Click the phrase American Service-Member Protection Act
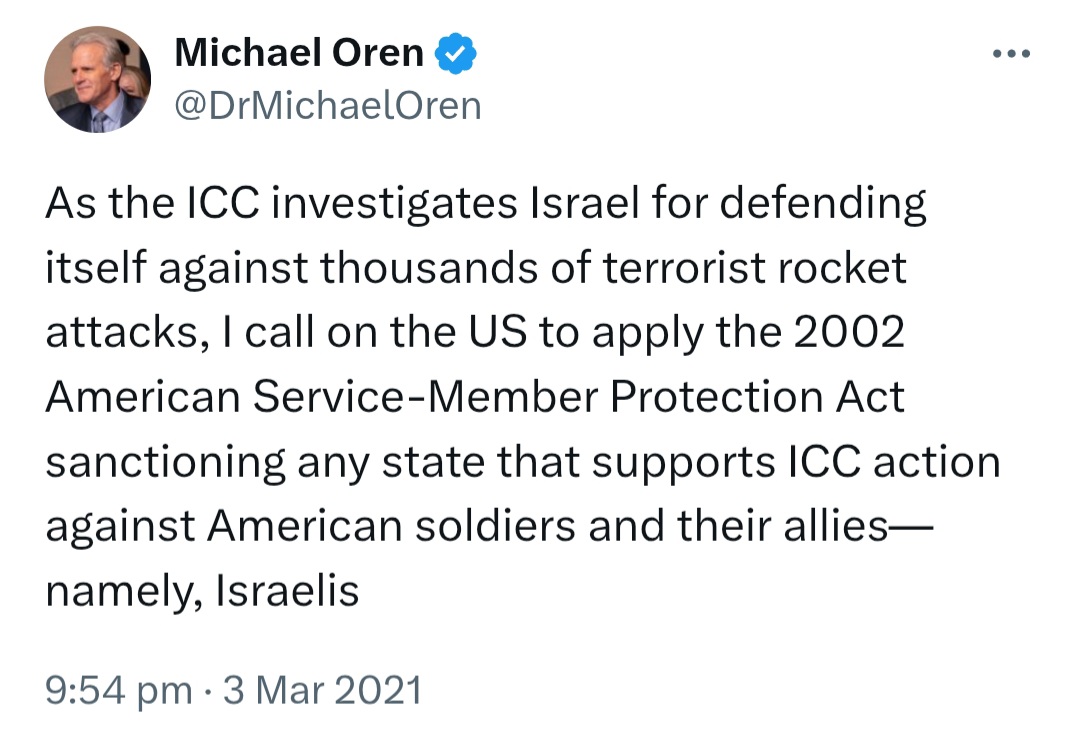This screenshot has width=1080, height=731. pos(475,397)
